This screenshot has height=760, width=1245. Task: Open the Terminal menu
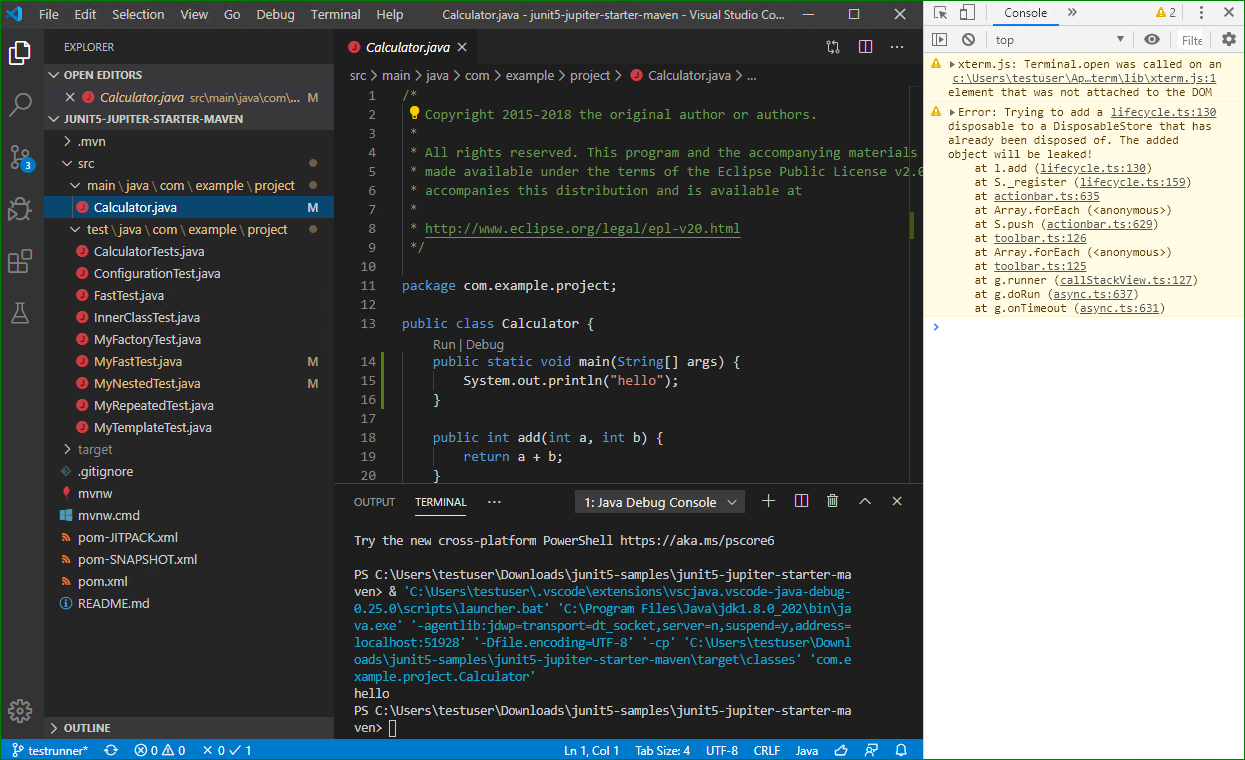336,14
